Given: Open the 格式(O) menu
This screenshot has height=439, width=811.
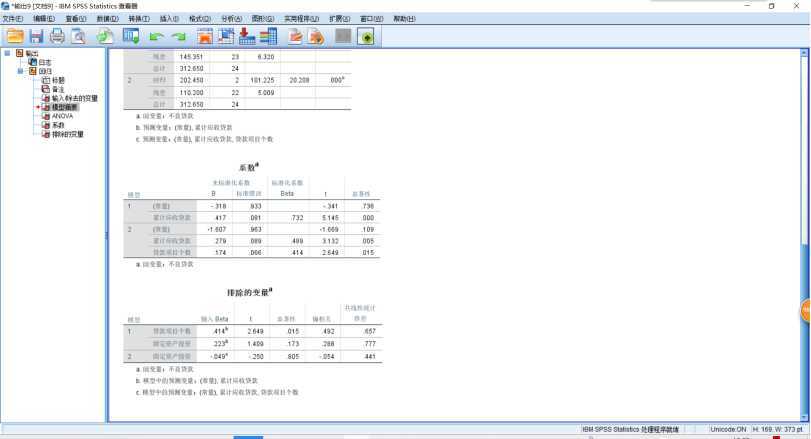Looking at the screenshot, I should [200, 19].
